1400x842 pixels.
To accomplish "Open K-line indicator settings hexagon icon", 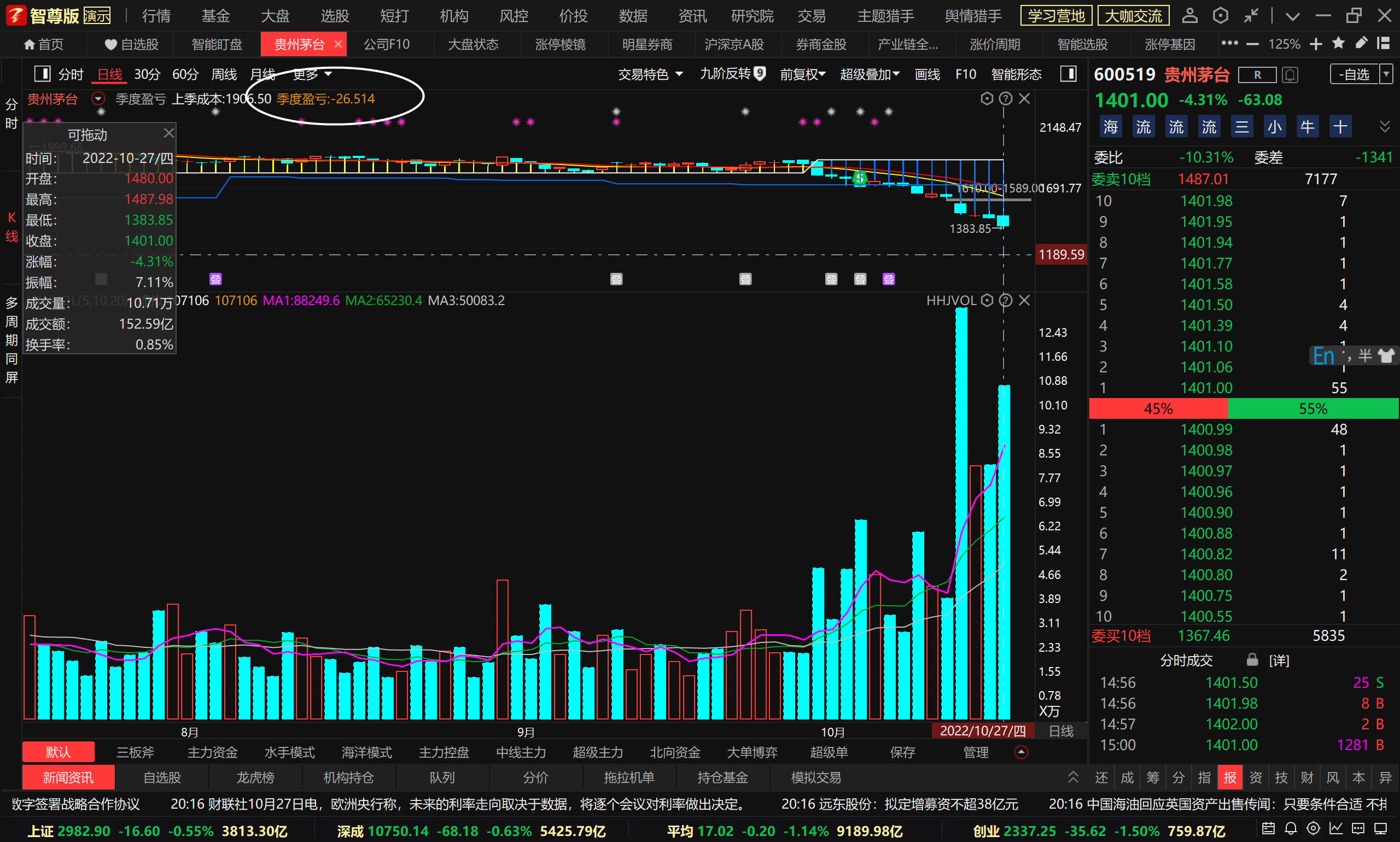I will click(x=987, y=99).
